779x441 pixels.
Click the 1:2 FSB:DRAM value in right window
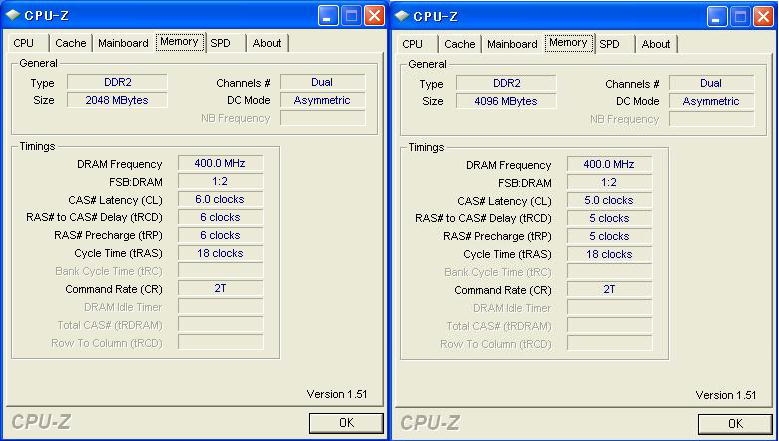(610, 182)
